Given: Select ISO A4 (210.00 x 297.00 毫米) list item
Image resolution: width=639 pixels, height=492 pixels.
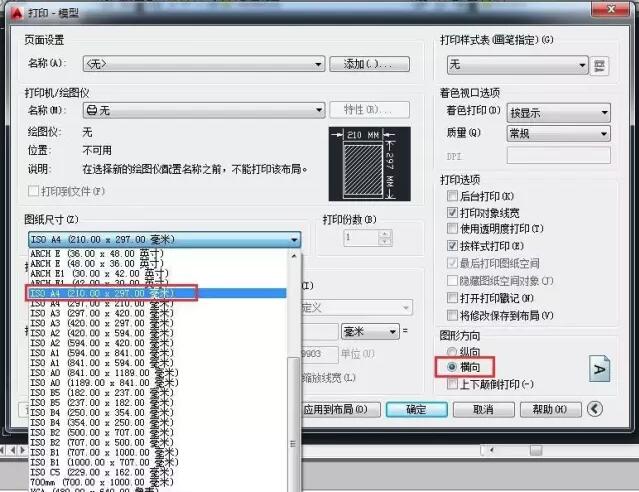Looking at the screenshot, I should pyautogui.click(x=157, y=293).
